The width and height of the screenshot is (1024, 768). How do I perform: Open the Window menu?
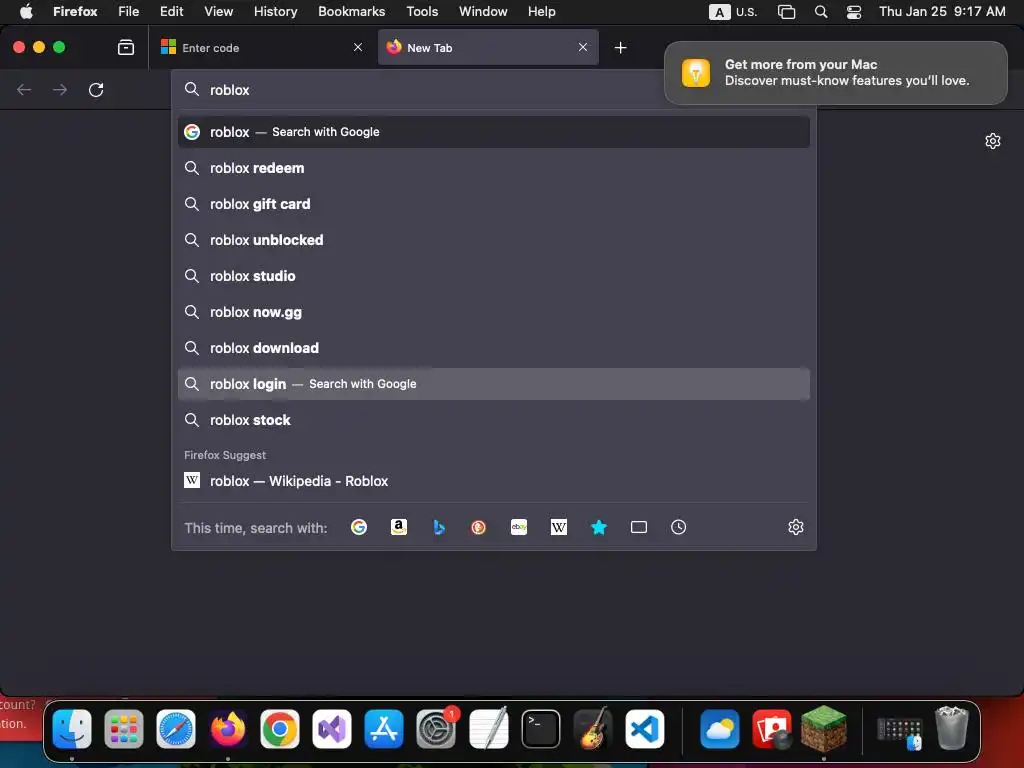click(483, 11)
